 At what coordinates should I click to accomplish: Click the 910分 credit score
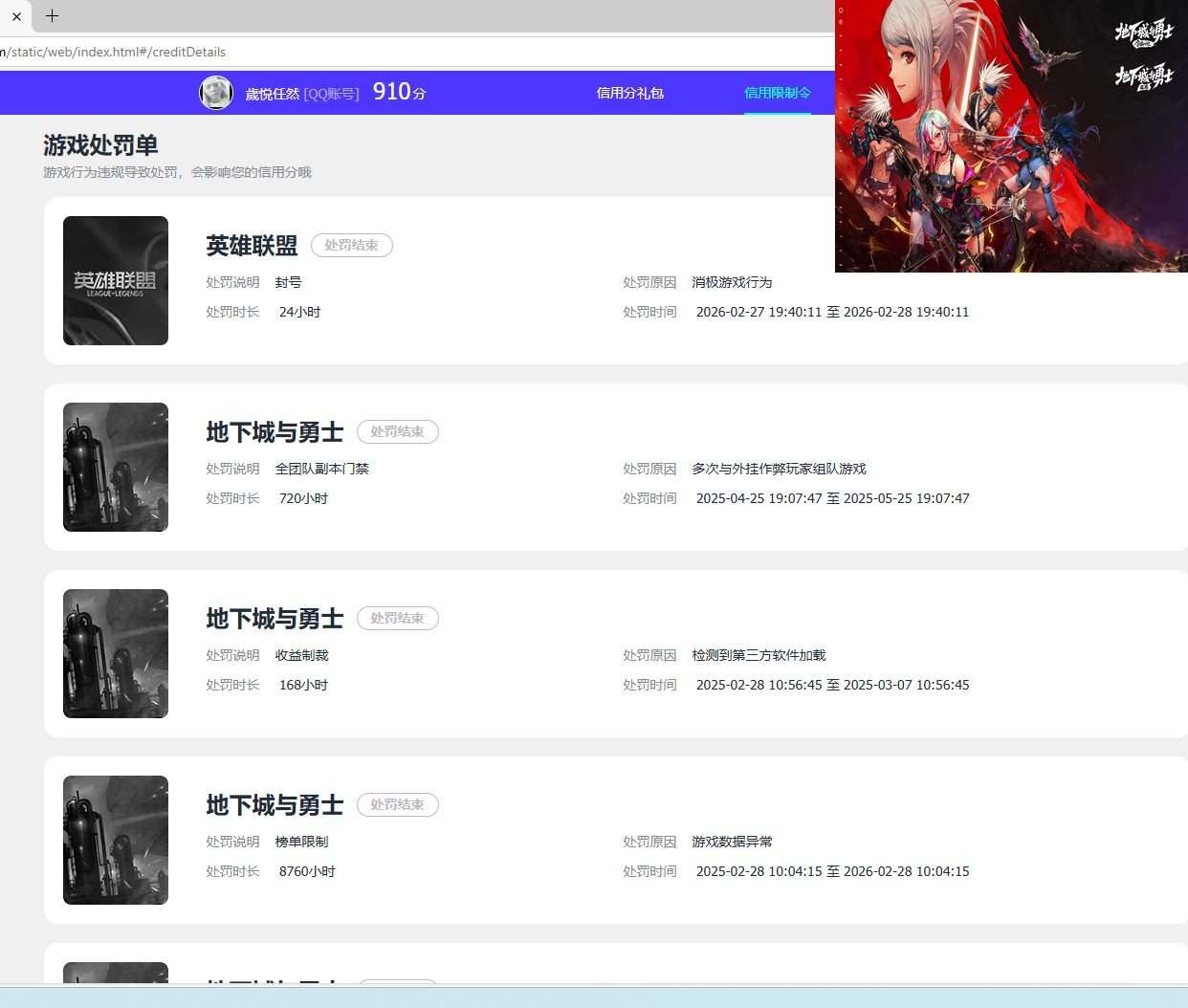click(399, 92)
